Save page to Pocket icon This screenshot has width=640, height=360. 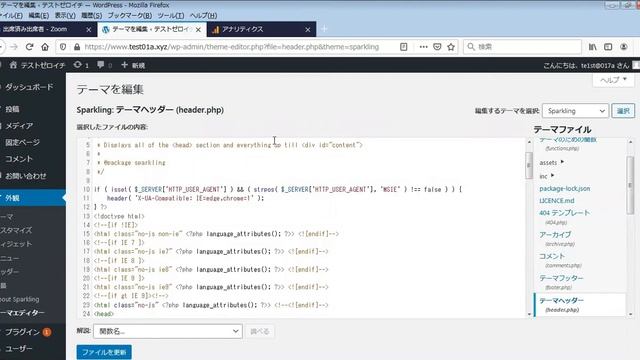point(437,47)
